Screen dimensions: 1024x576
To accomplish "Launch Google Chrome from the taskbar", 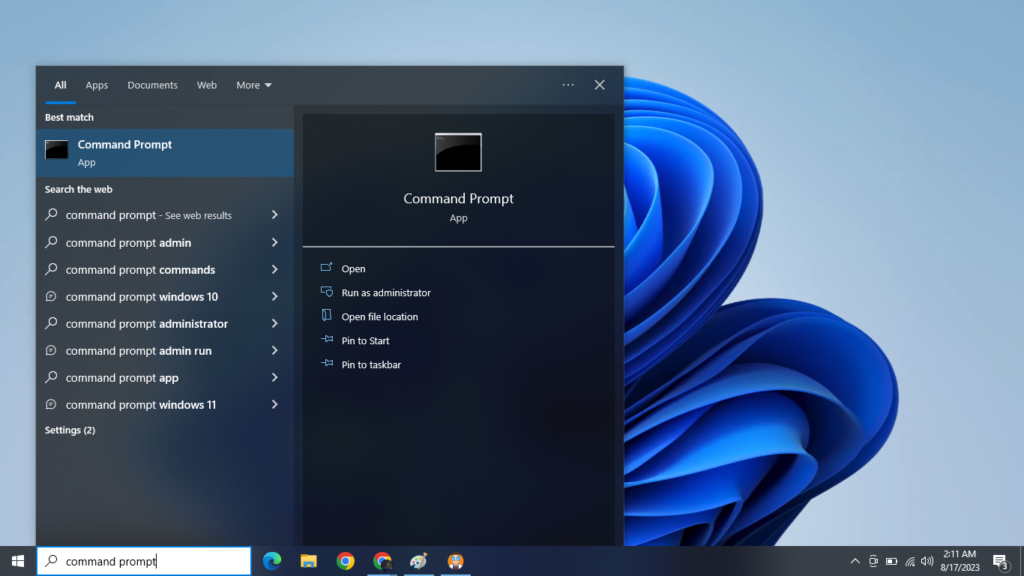I will [345, 562].
